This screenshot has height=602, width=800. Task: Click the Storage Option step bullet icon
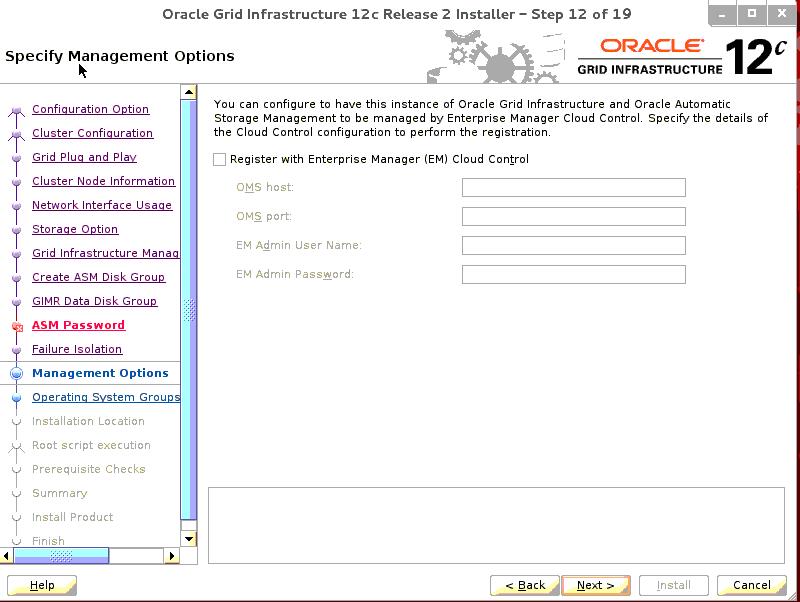pyautogui.click(x=16, y=230)
